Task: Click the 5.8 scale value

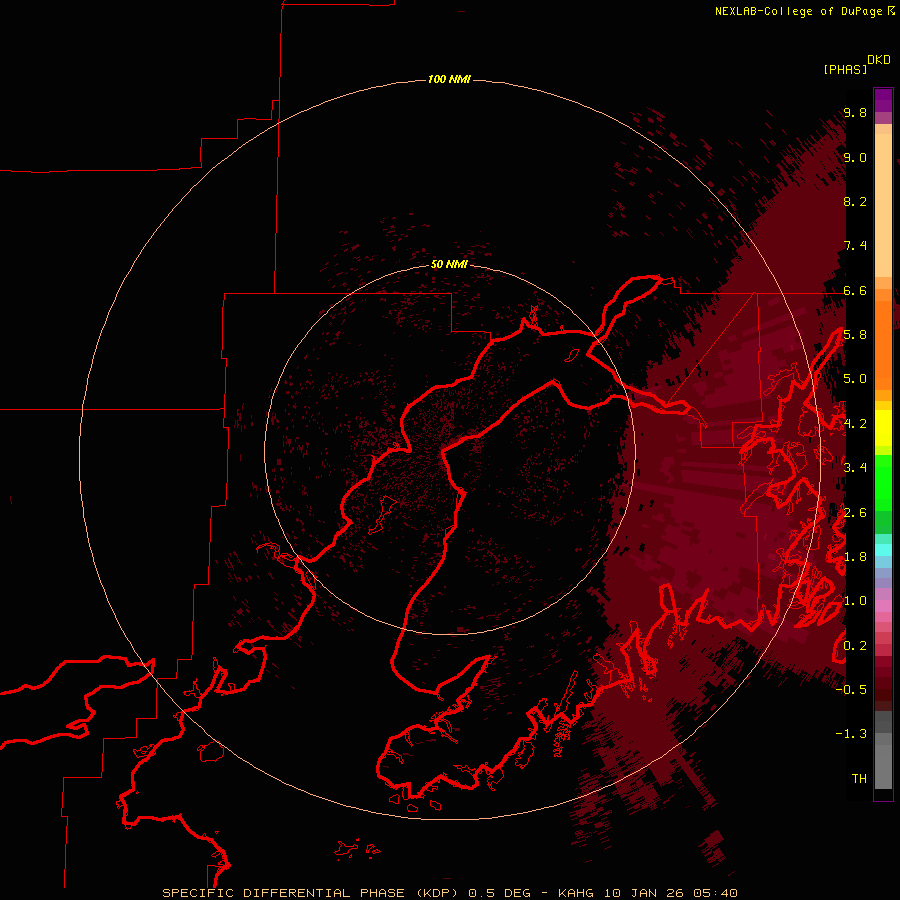Action: [x=855, y=335]
